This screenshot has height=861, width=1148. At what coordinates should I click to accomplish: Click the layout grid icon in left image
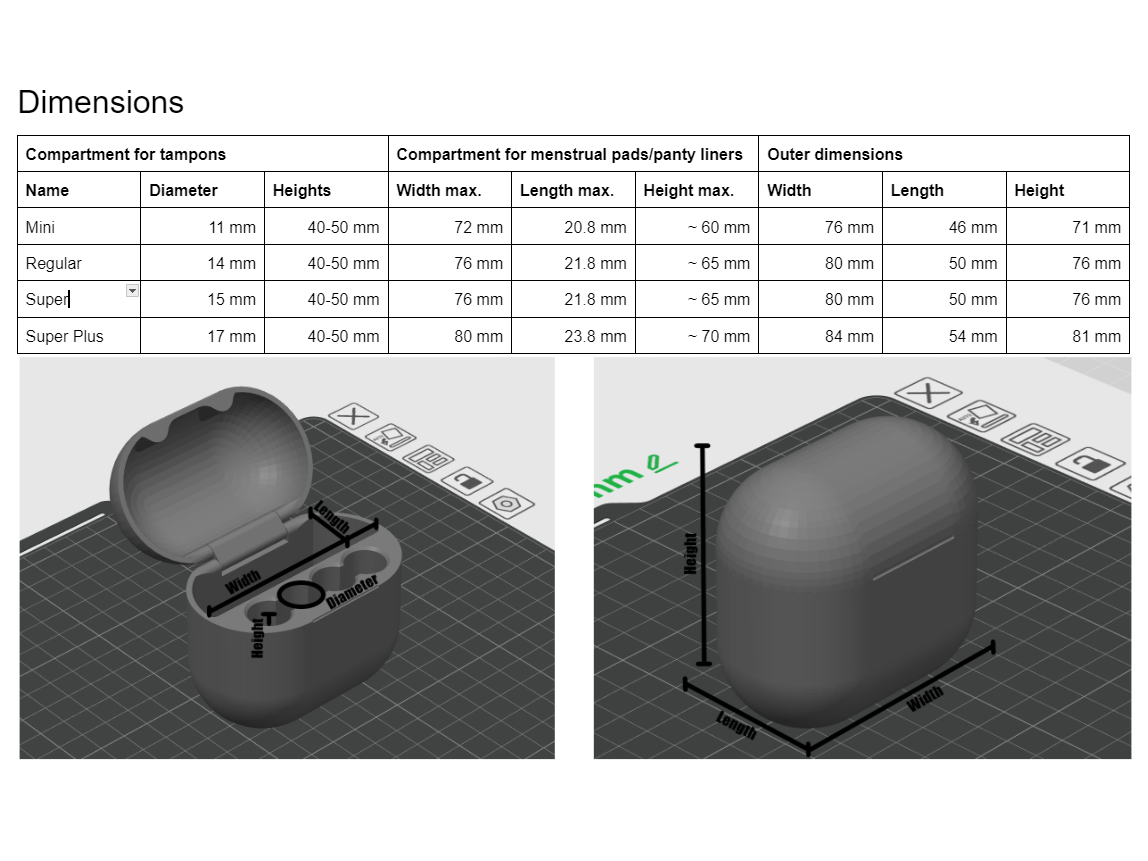(x=428, y=460)
